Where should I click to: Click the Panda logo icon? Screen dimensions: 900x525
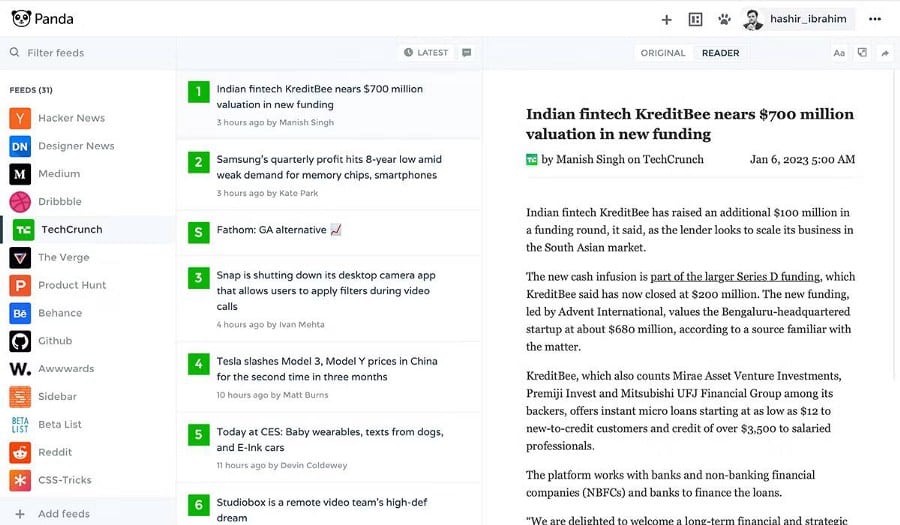[x=21, y=18]
